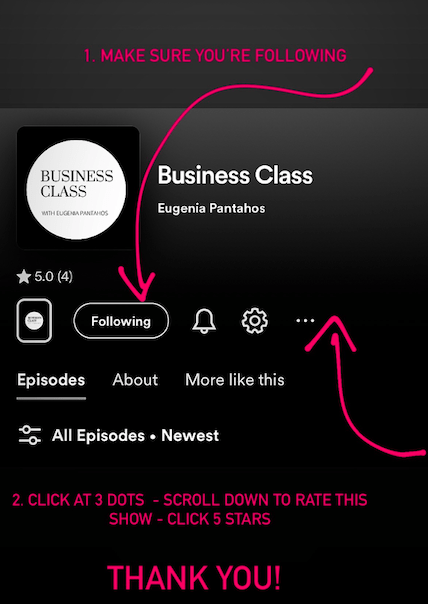Screen dimensions: 428x604
Task: Click the Business Class show title
Action: coord(235,175)
